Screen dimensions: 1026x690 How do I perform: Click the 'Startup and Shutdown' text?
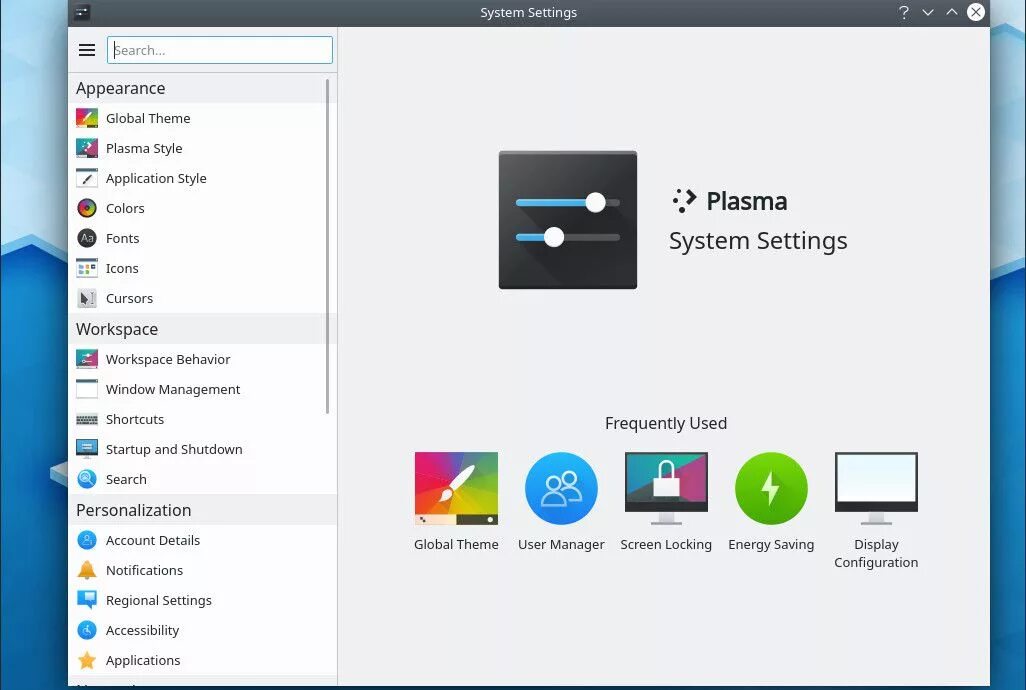(x=174, y=449)
